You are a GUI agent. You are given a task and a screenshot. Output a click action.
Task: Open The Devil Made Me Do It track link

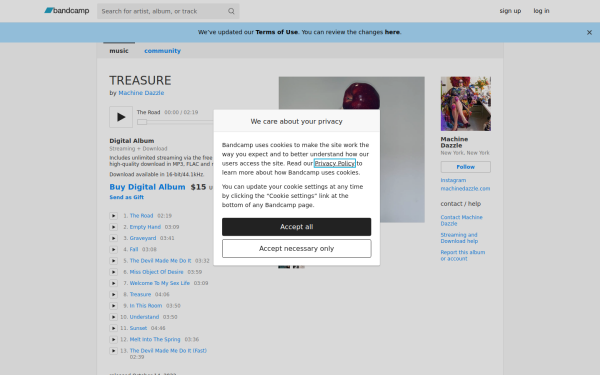(x=160, y=261)
